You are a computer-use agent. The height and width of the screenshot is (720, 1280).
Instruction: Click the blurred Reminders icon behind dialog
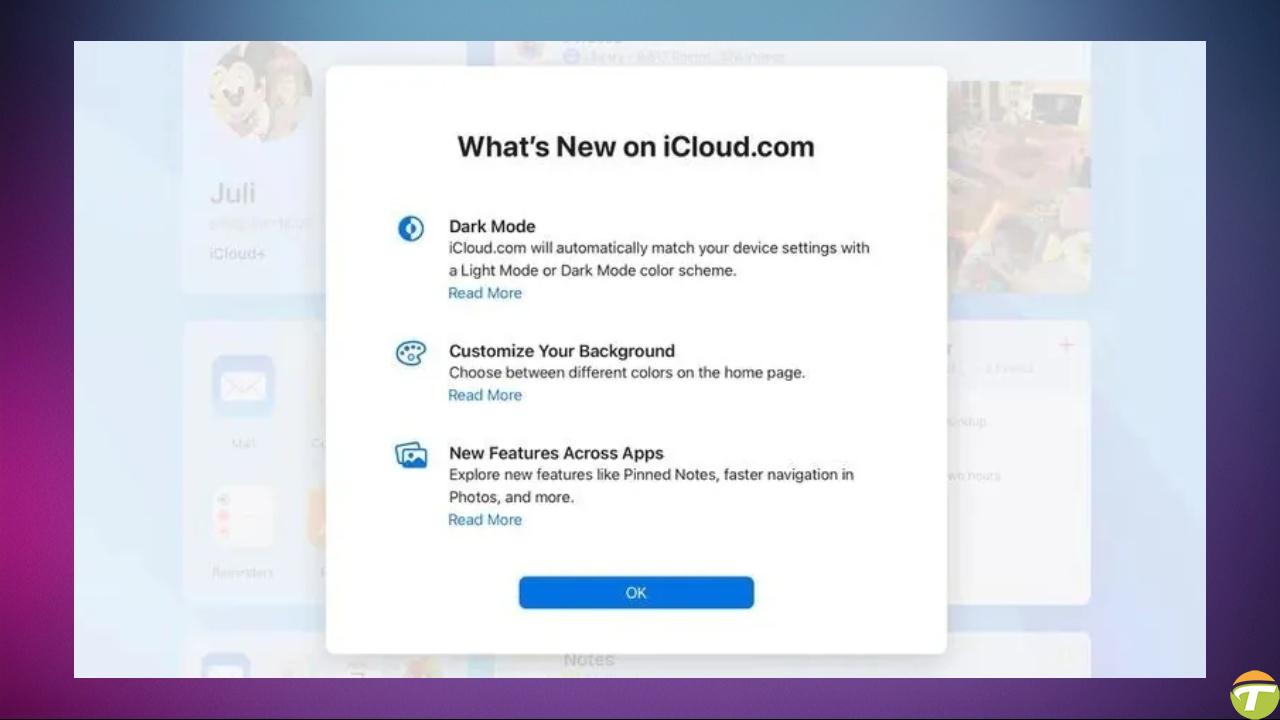[243, 517]
